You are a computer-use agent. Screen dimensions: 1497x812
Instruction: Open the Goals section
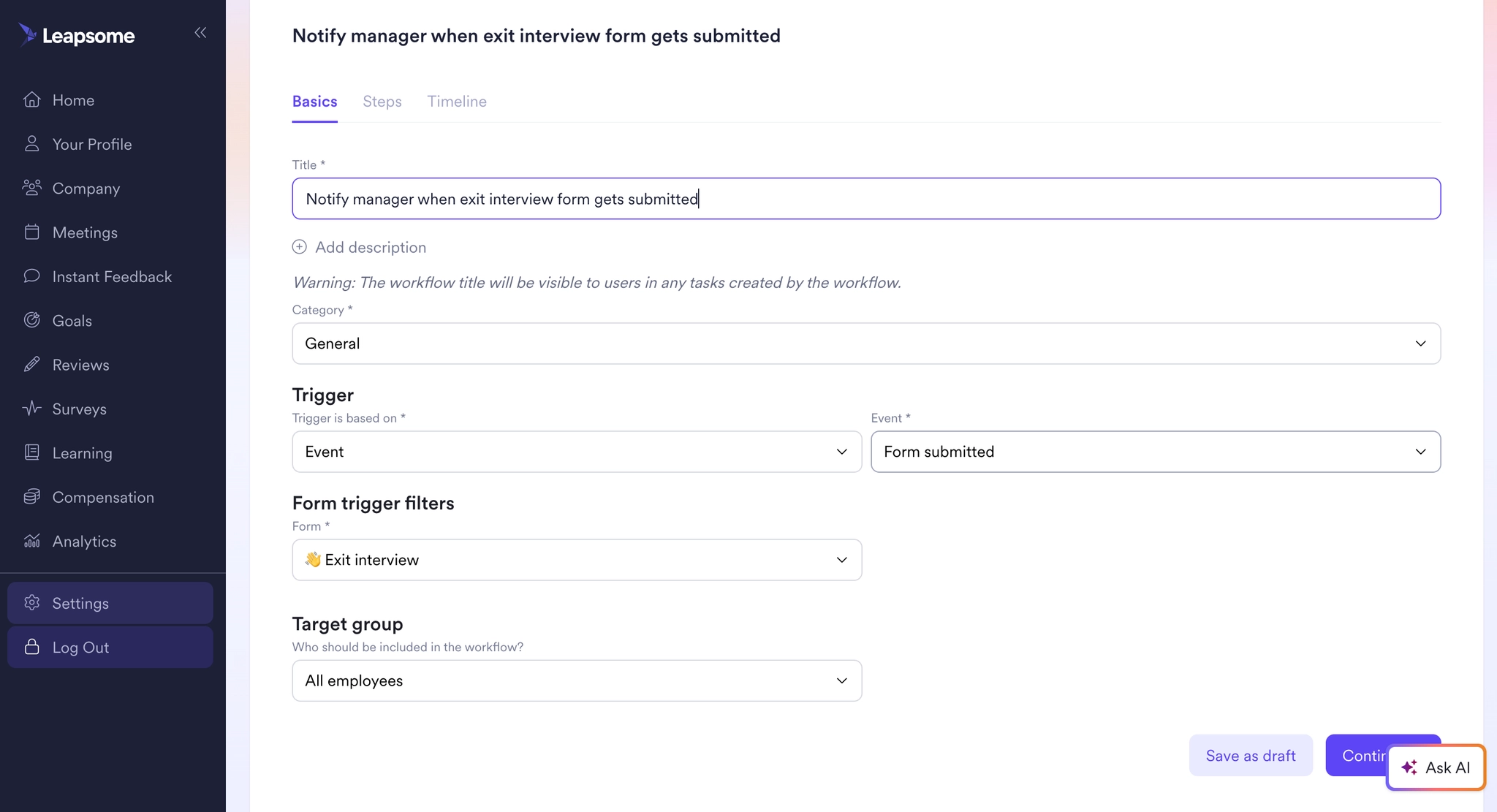click(x=72, y=320)
